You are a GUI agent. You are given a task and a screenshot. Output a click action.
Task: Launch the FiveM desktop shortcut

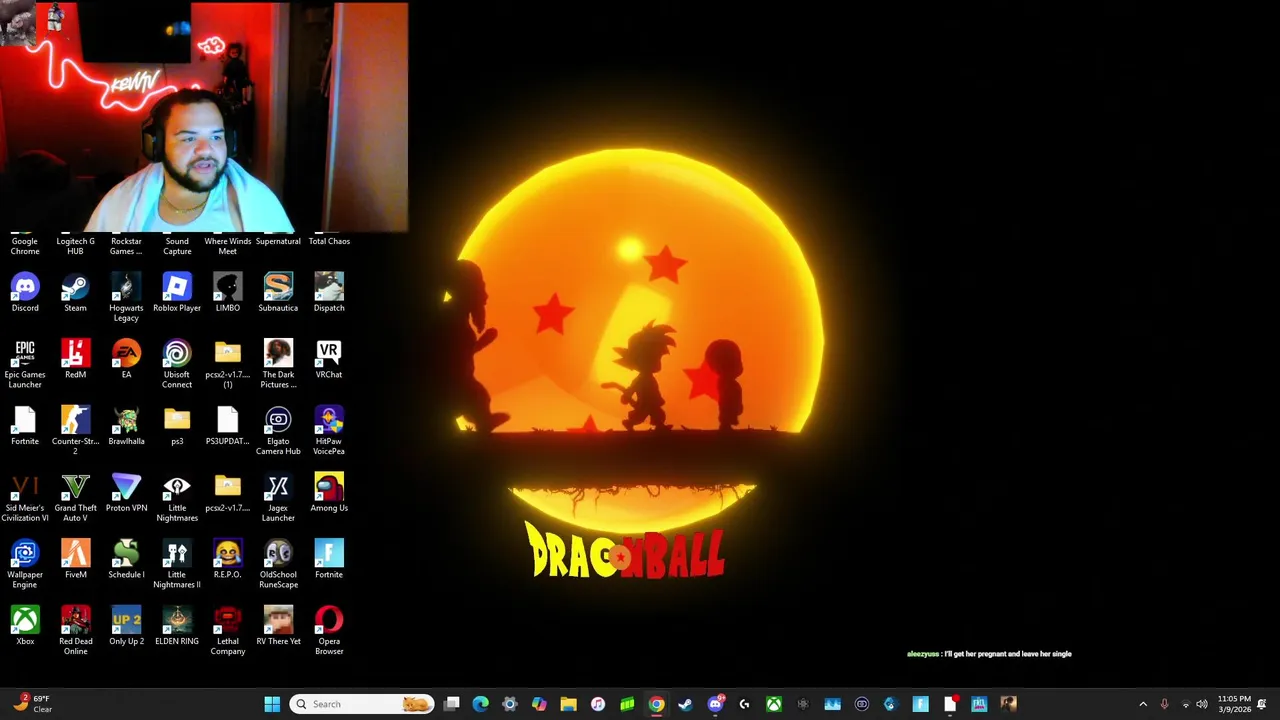(x=75, y=559)
